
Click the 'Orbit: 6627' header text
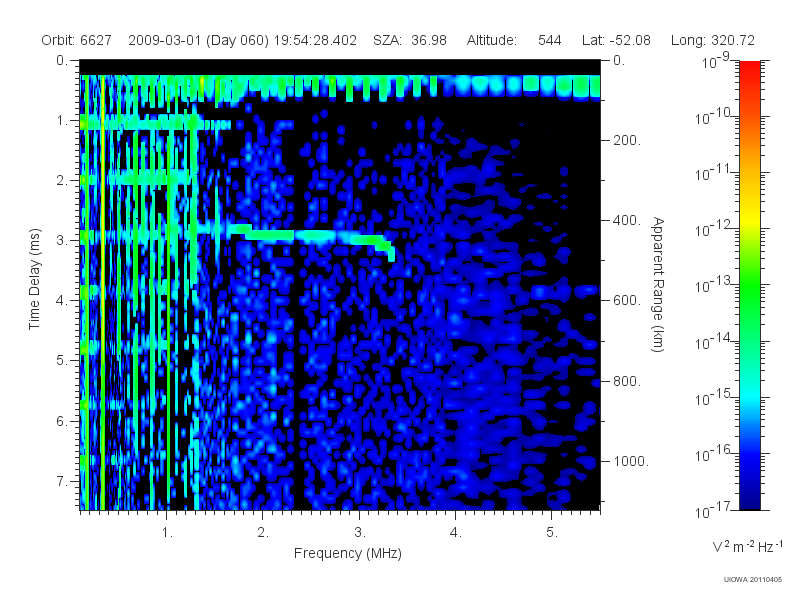pos(77,40)
